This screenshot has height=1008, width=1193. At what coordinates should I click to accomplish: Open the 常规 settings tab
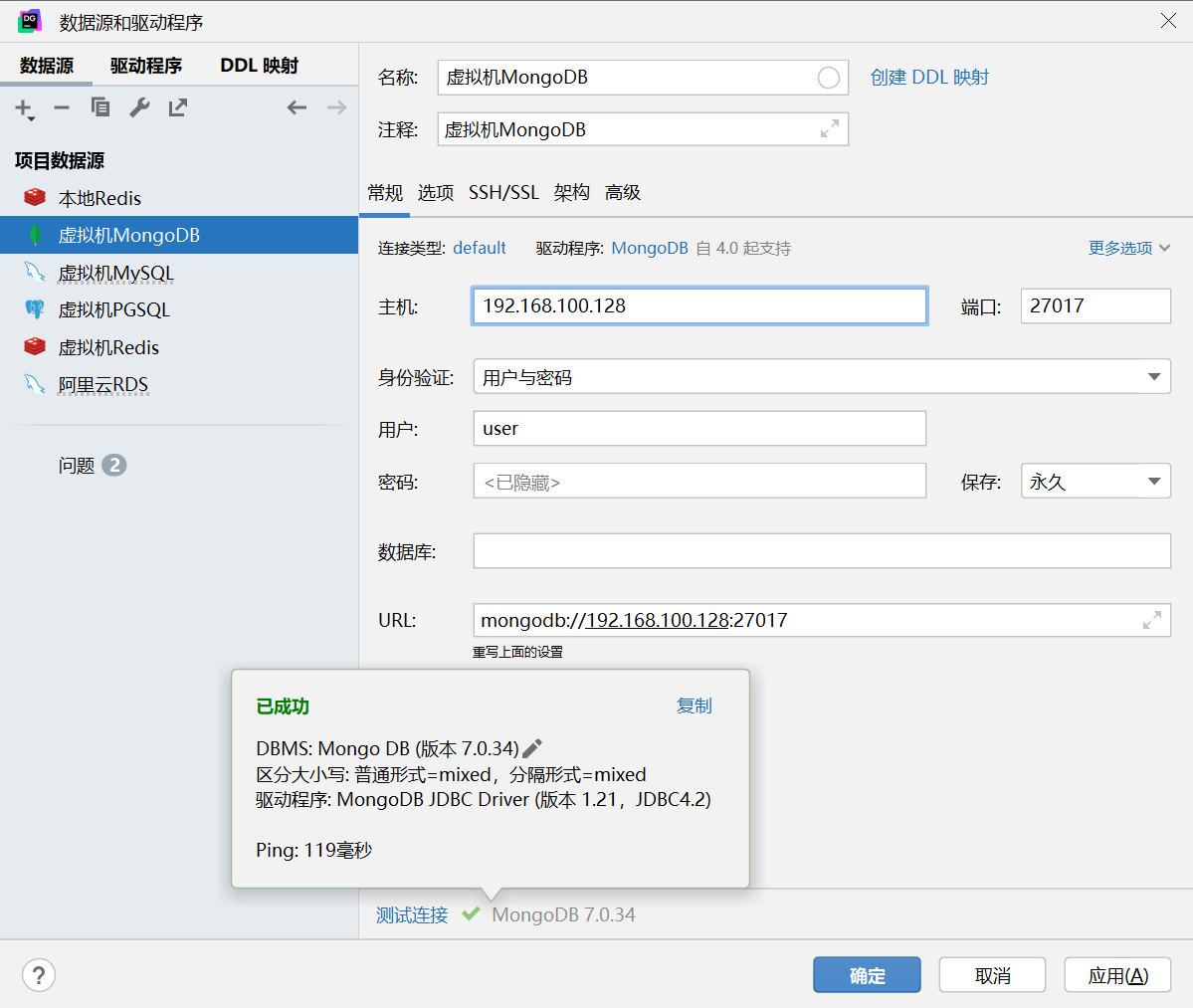(385, 192)
